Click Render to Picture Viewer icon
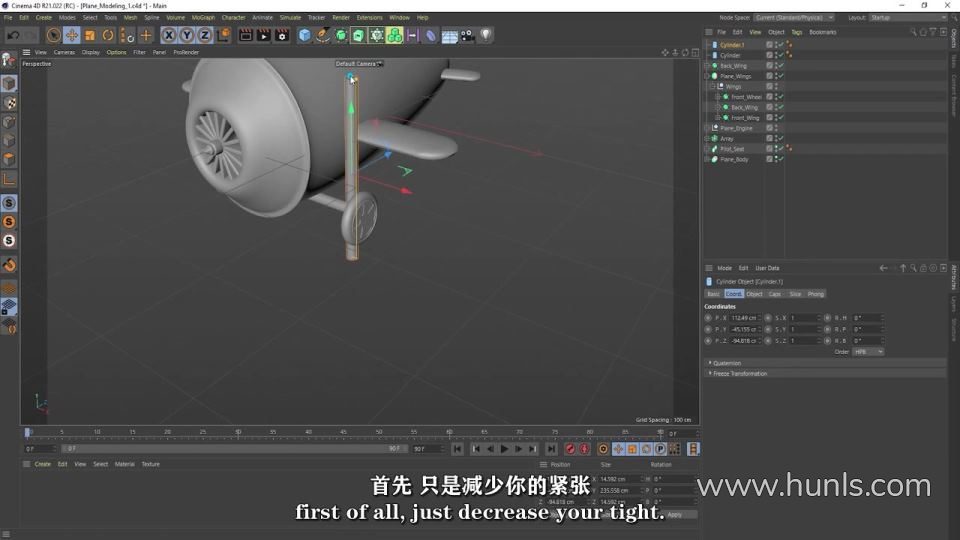This screenshot has width=960, height=540. [263, 36]
